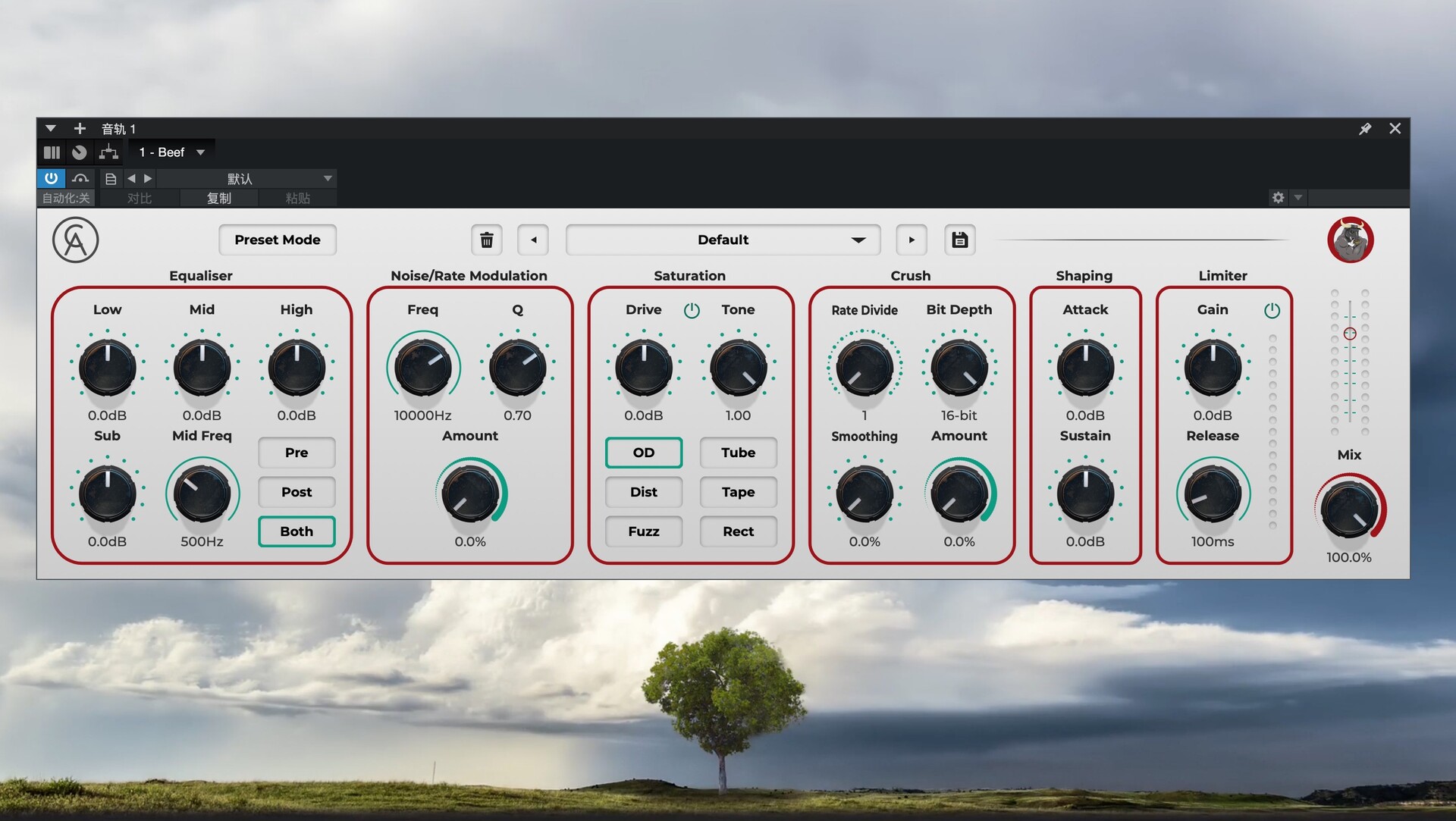The width and height of the screenshot is (1456, 821).
Task: Click the Mix knob control
Action: point(1348,509)
